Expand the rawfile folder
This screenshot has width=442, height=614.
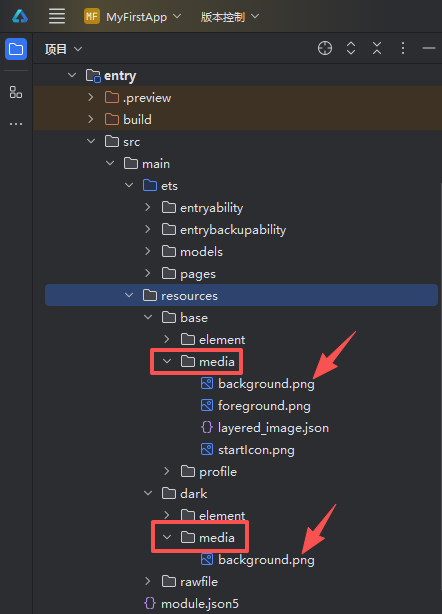(x=148, y=581)
